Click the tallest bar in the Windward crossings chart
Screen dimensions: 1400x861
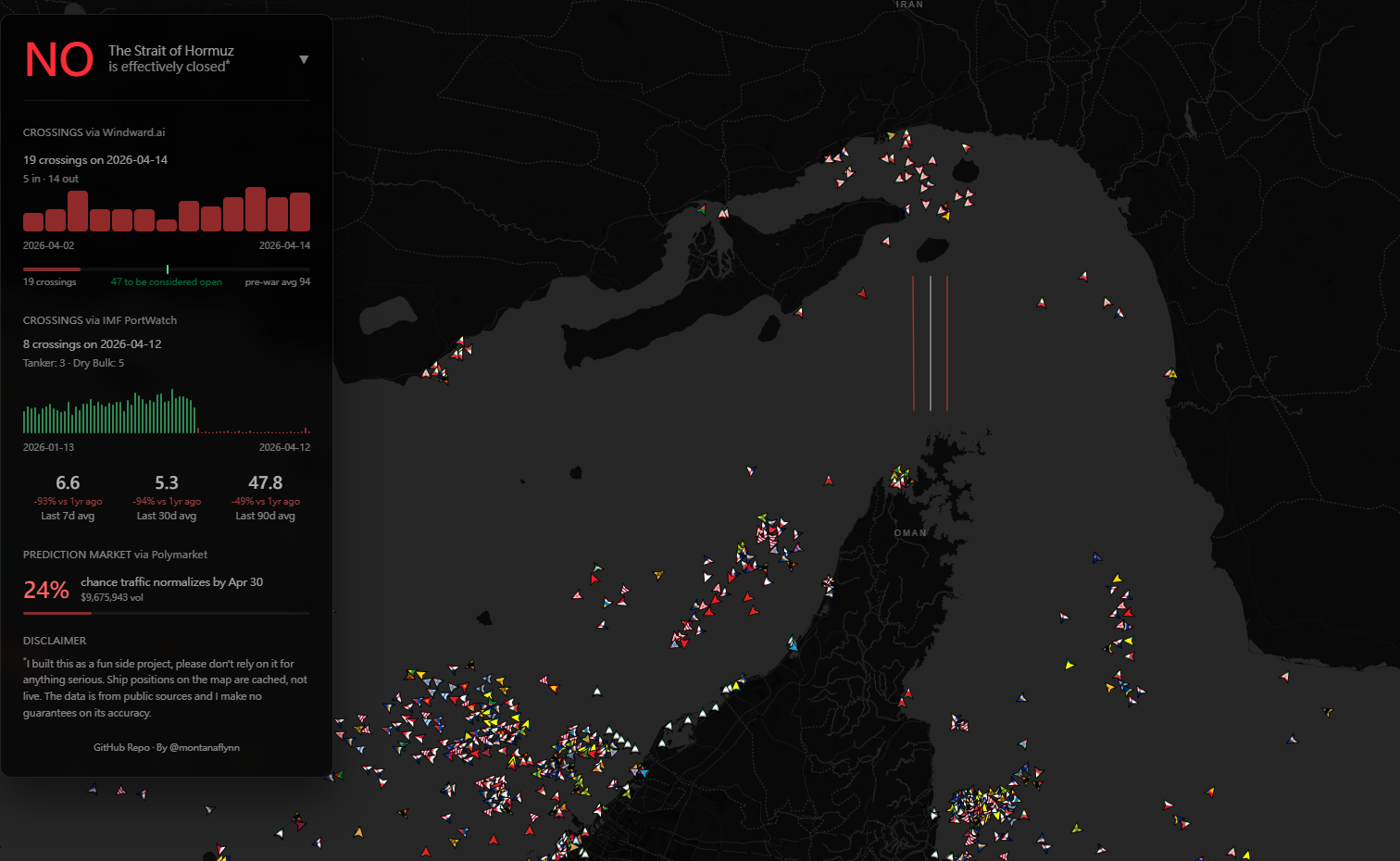coord(256,209)
